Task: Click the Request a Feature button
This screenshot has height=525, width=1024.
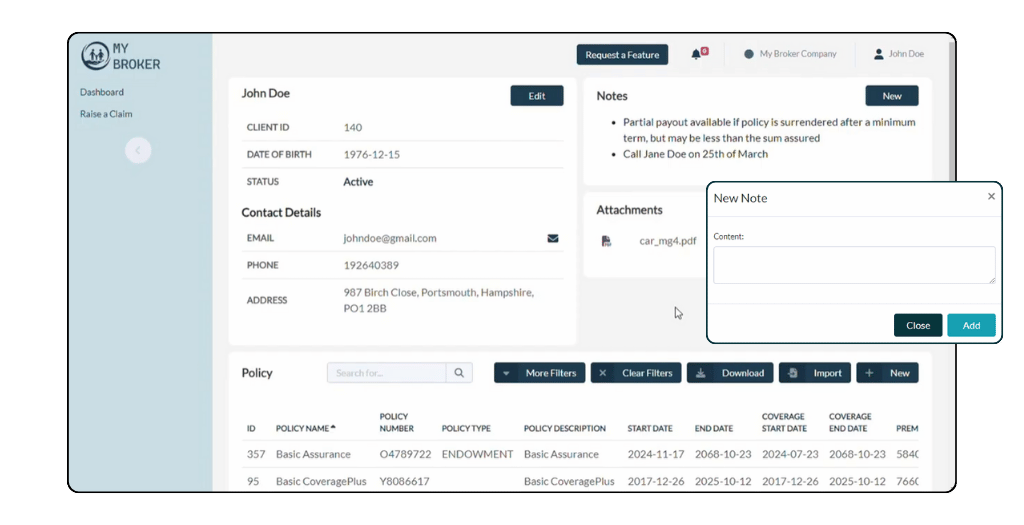Action: point(622,55)
